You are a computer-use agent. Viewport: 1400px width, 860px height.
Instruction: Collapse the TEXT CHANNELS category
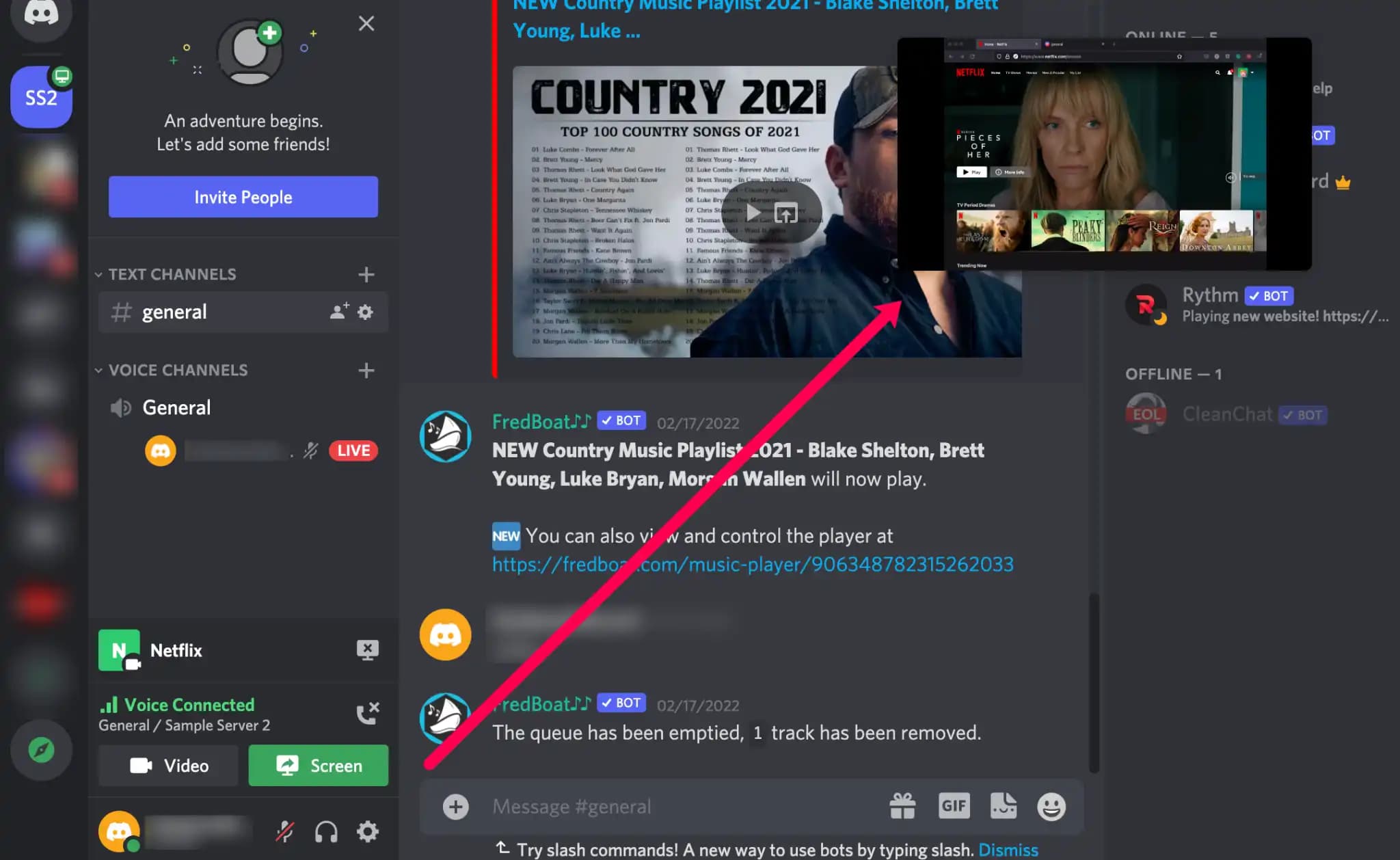171,274
